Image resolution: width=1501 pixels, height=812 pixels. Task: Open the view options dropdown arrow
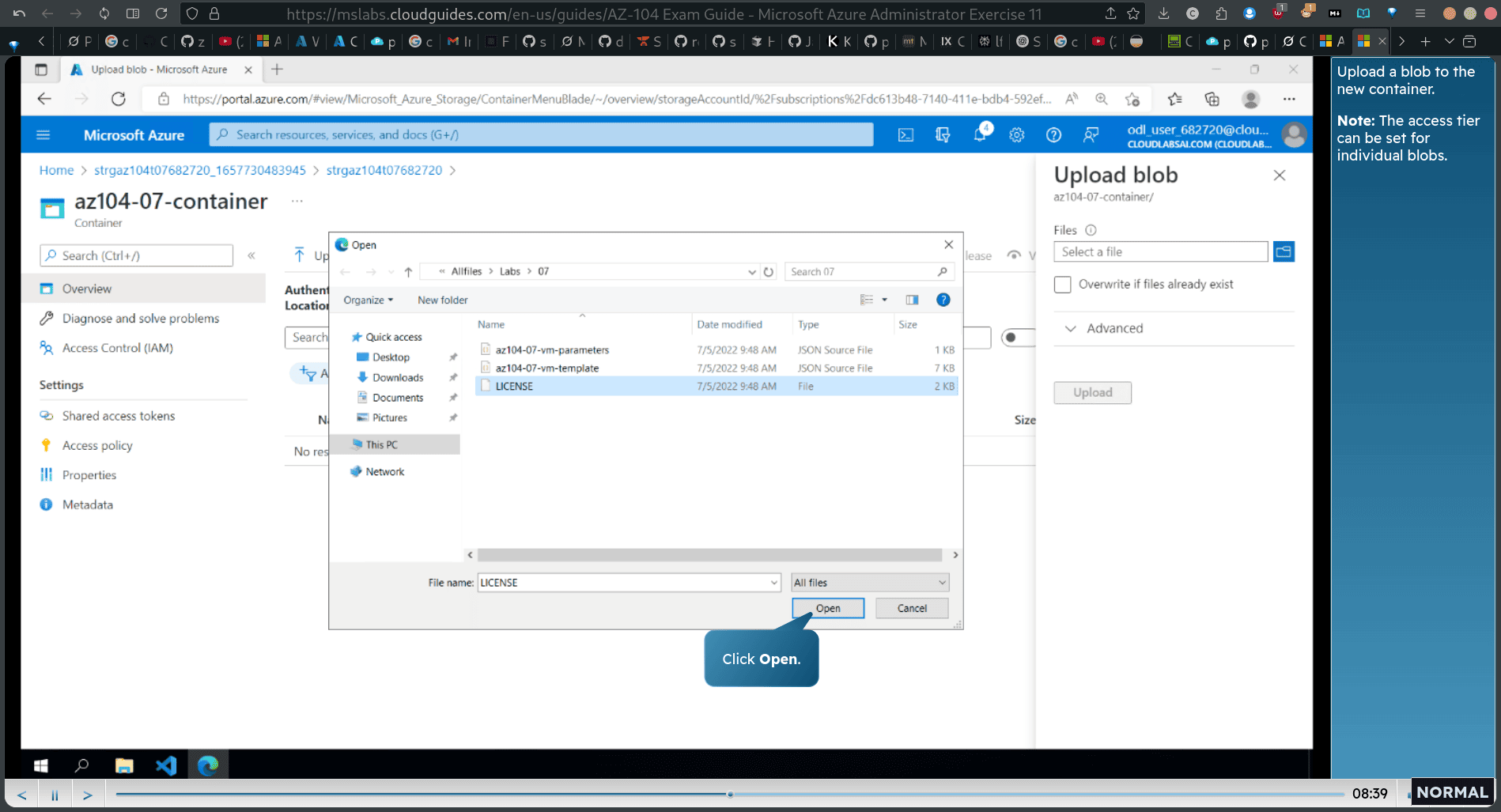pyautogui.click(x=884, y=300)
